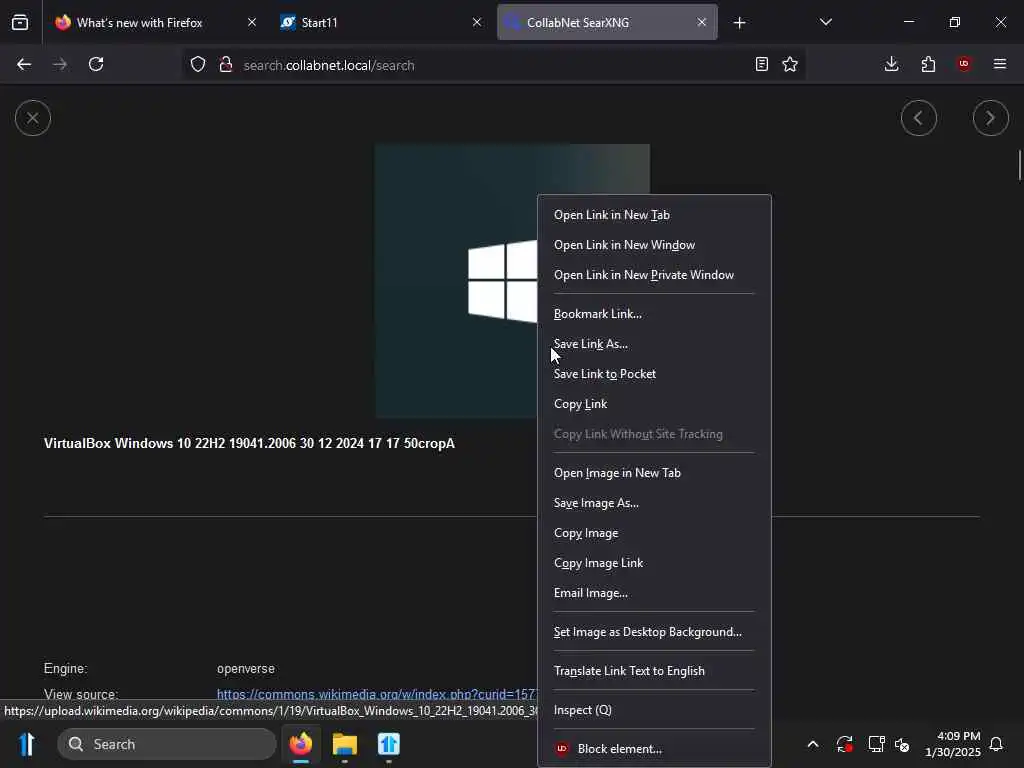This screenshot has height=768, width=1024.
Task: Open a new tab
Action: 739,23
